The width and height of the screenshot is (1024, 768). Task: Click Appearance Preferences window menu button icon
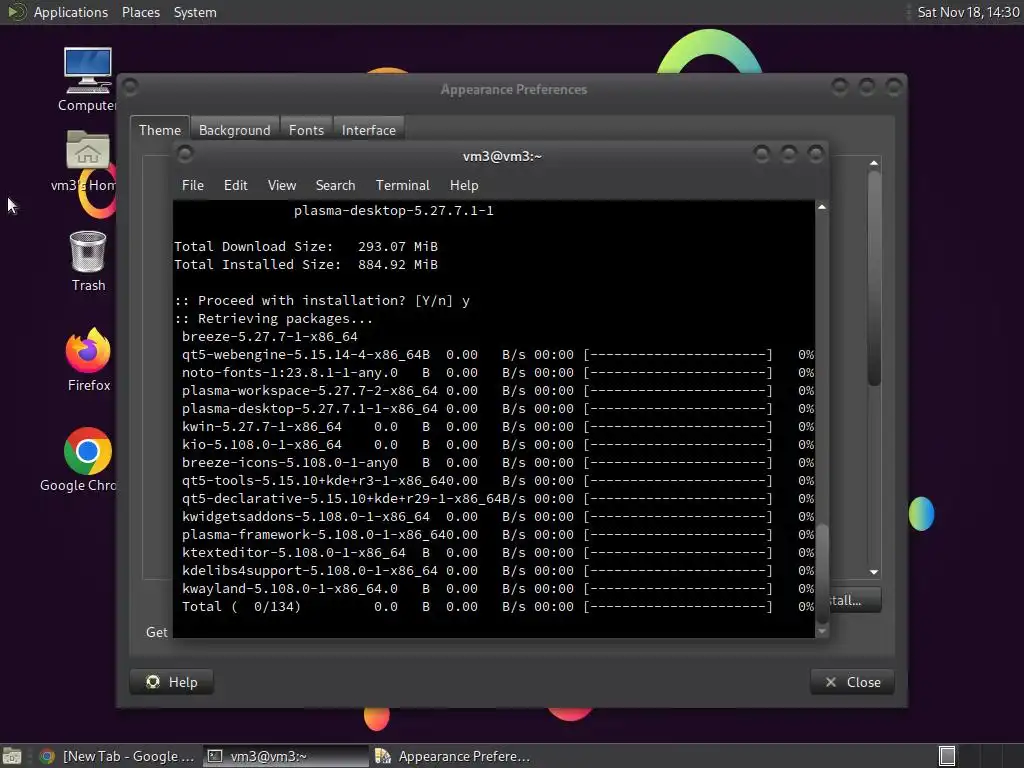pos(130,86)
